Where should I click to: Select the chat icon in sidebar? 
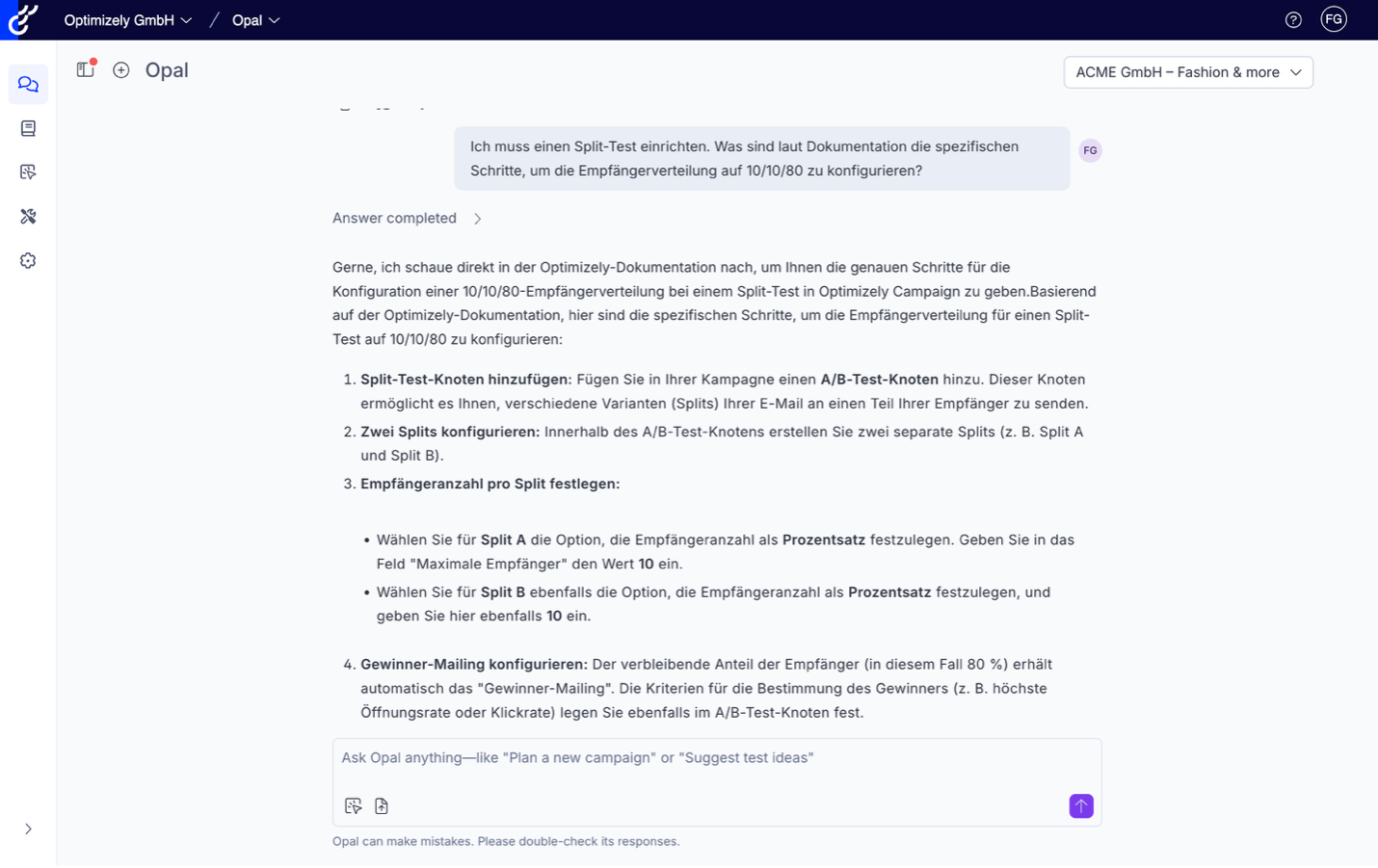coord(28,85)
